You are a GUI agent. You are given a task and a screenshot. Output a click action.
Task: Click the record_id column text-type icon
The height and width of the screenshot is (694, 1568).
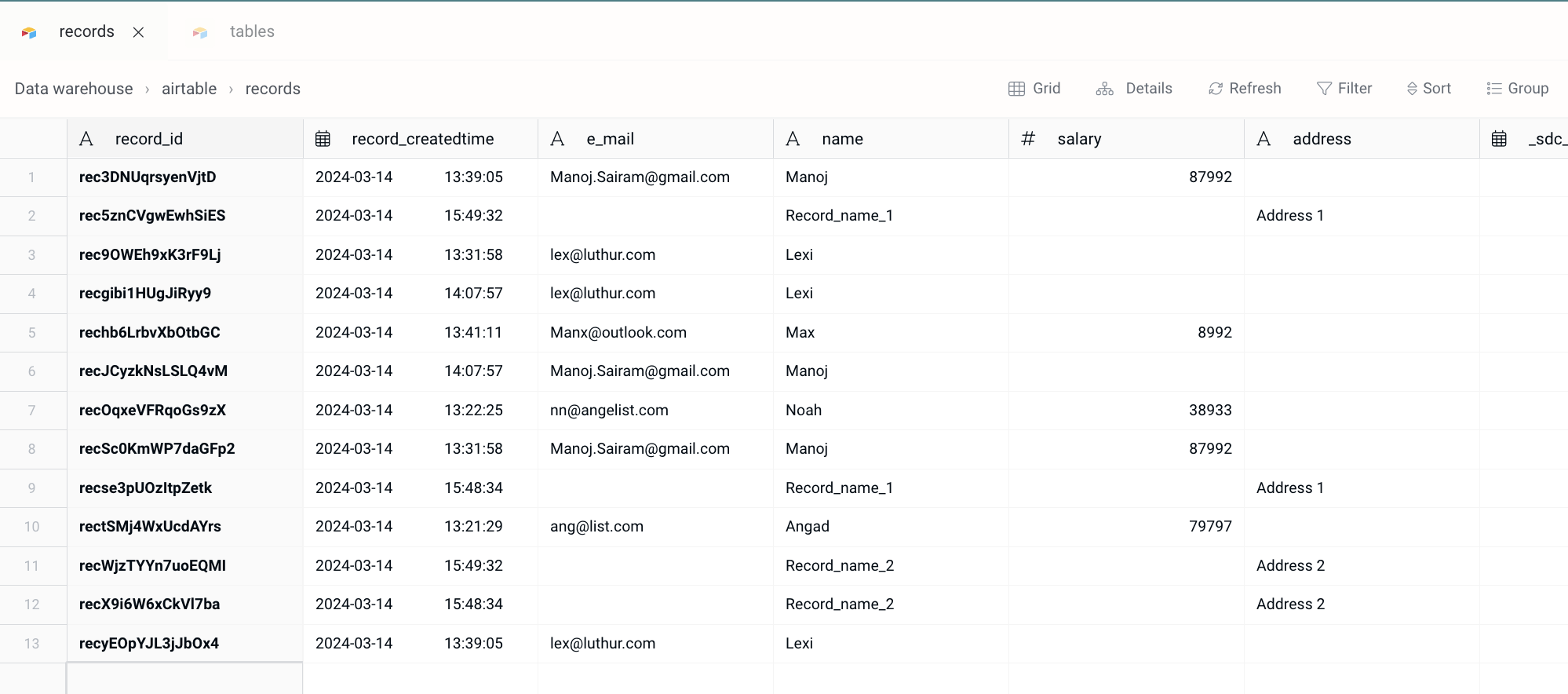(86, 139)
